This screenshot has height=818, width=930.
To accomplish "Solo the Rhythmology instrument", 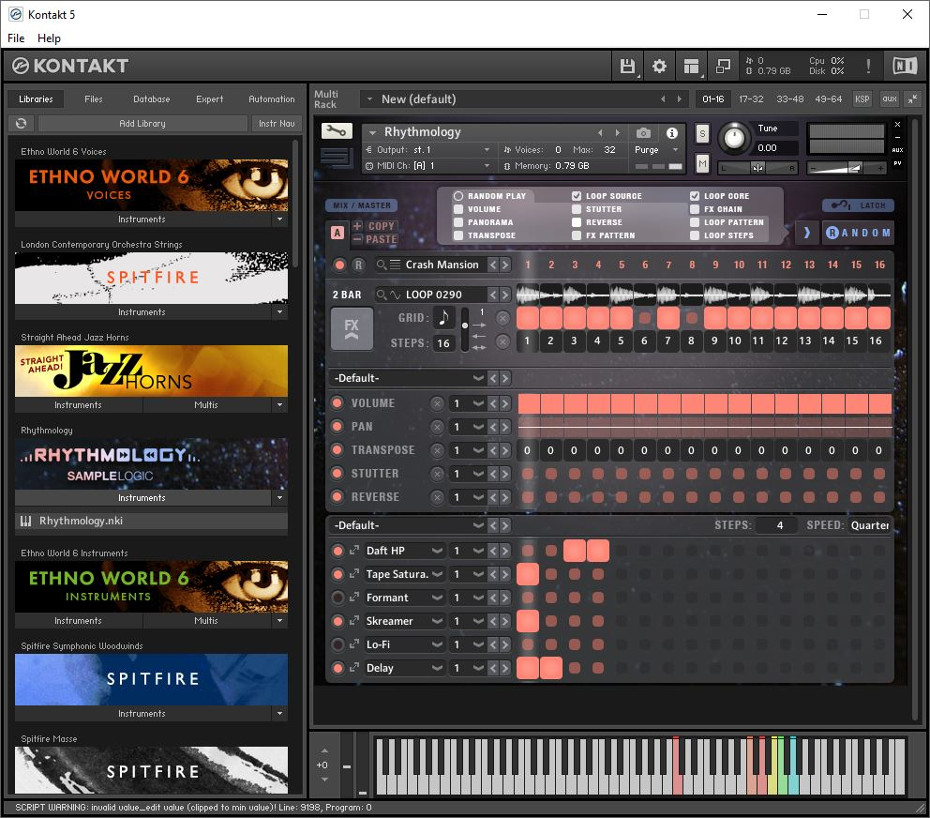I will coord(702,133).
